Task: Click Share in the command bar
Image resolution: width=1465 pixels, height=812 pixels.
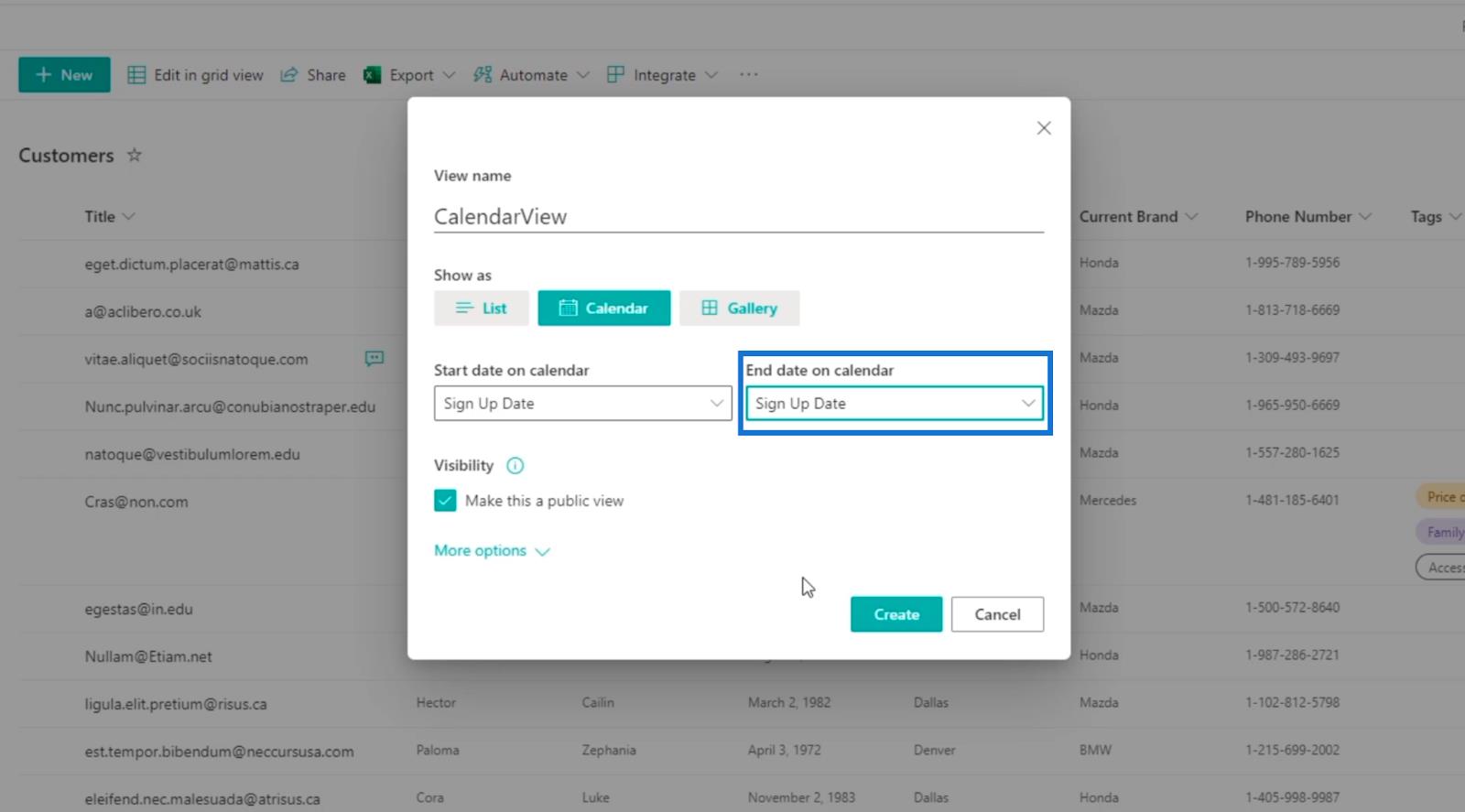Action: pyautogui.click(x=313, y=75)
